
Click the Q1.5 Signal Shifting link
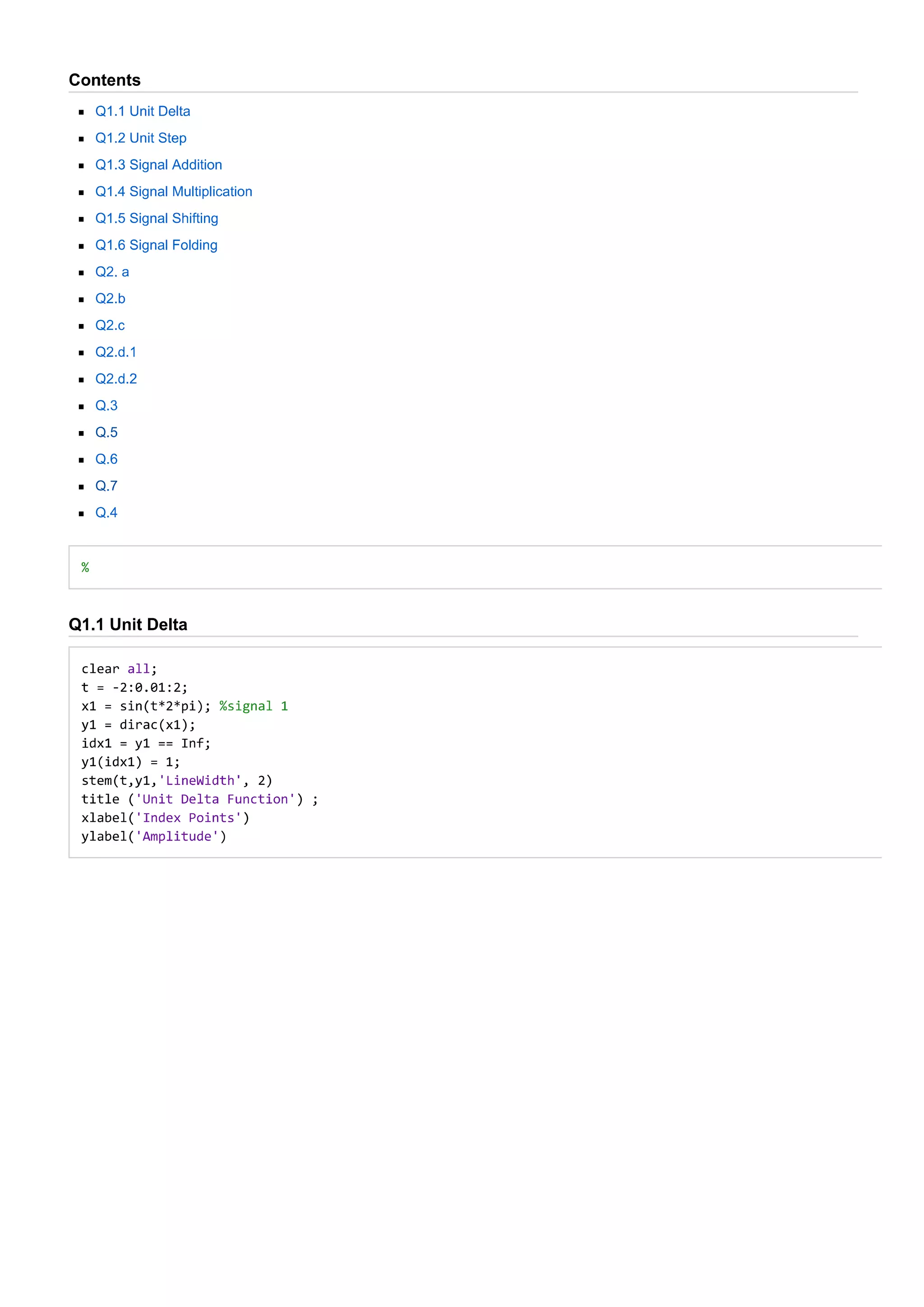pos(157,218)
